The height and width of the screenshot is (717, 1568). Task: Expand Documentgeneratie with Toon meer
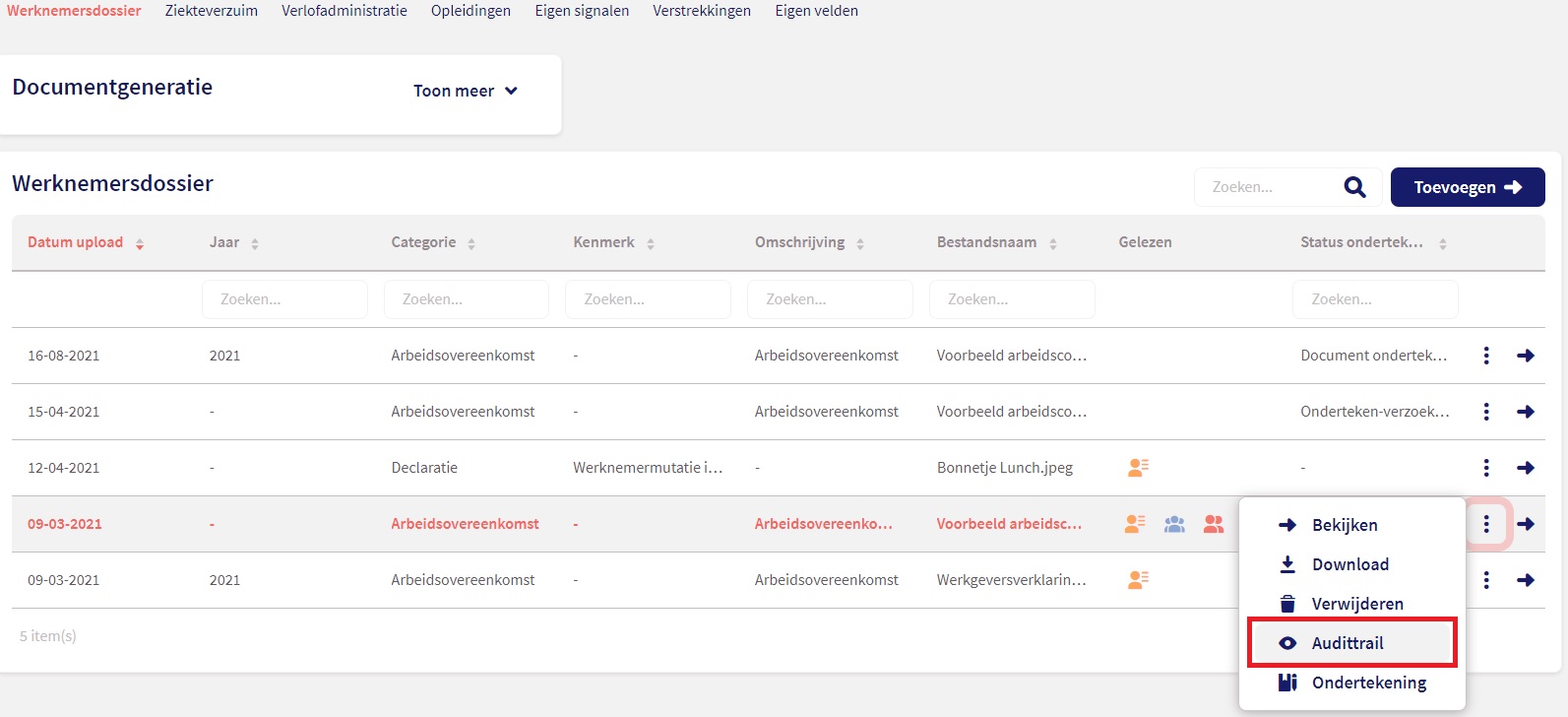point(465,91)
